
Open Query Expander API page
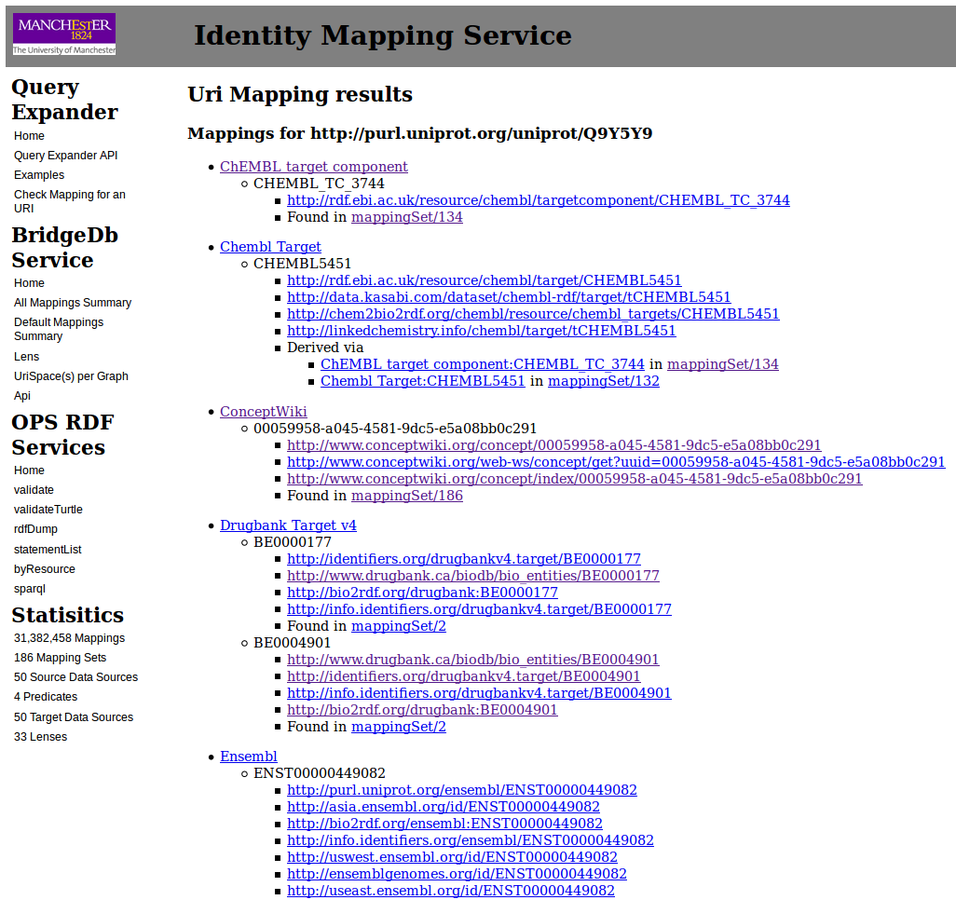(66, 155)
